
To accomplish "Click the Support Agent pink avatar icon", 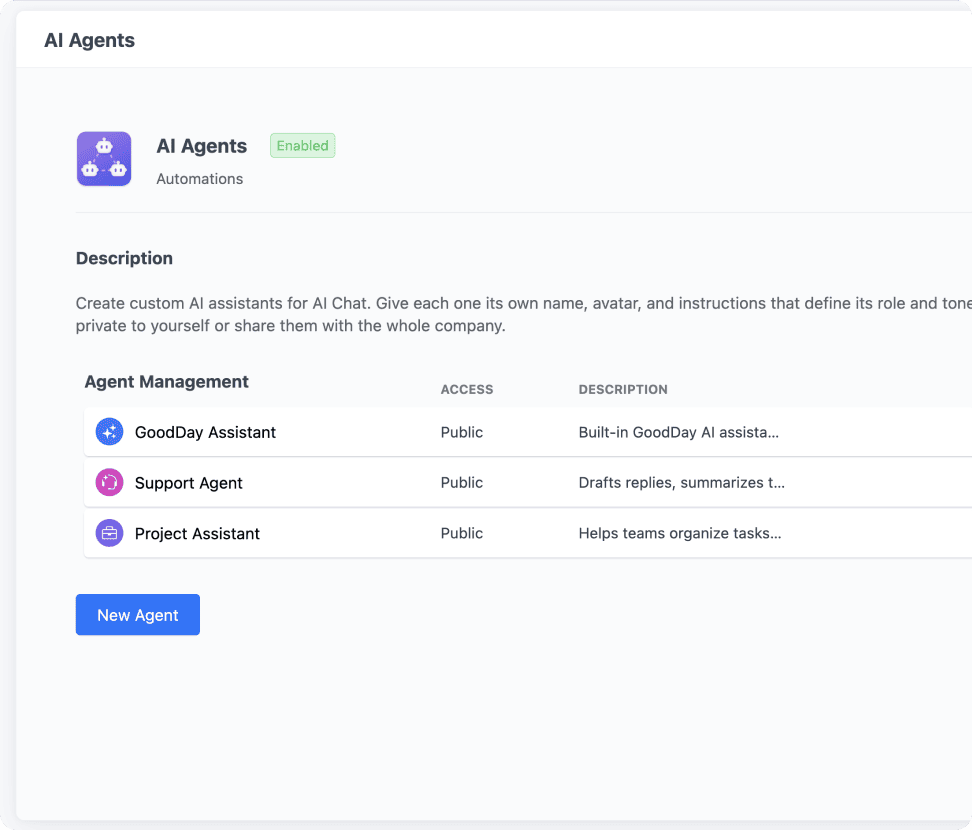I will pos(109,482).
